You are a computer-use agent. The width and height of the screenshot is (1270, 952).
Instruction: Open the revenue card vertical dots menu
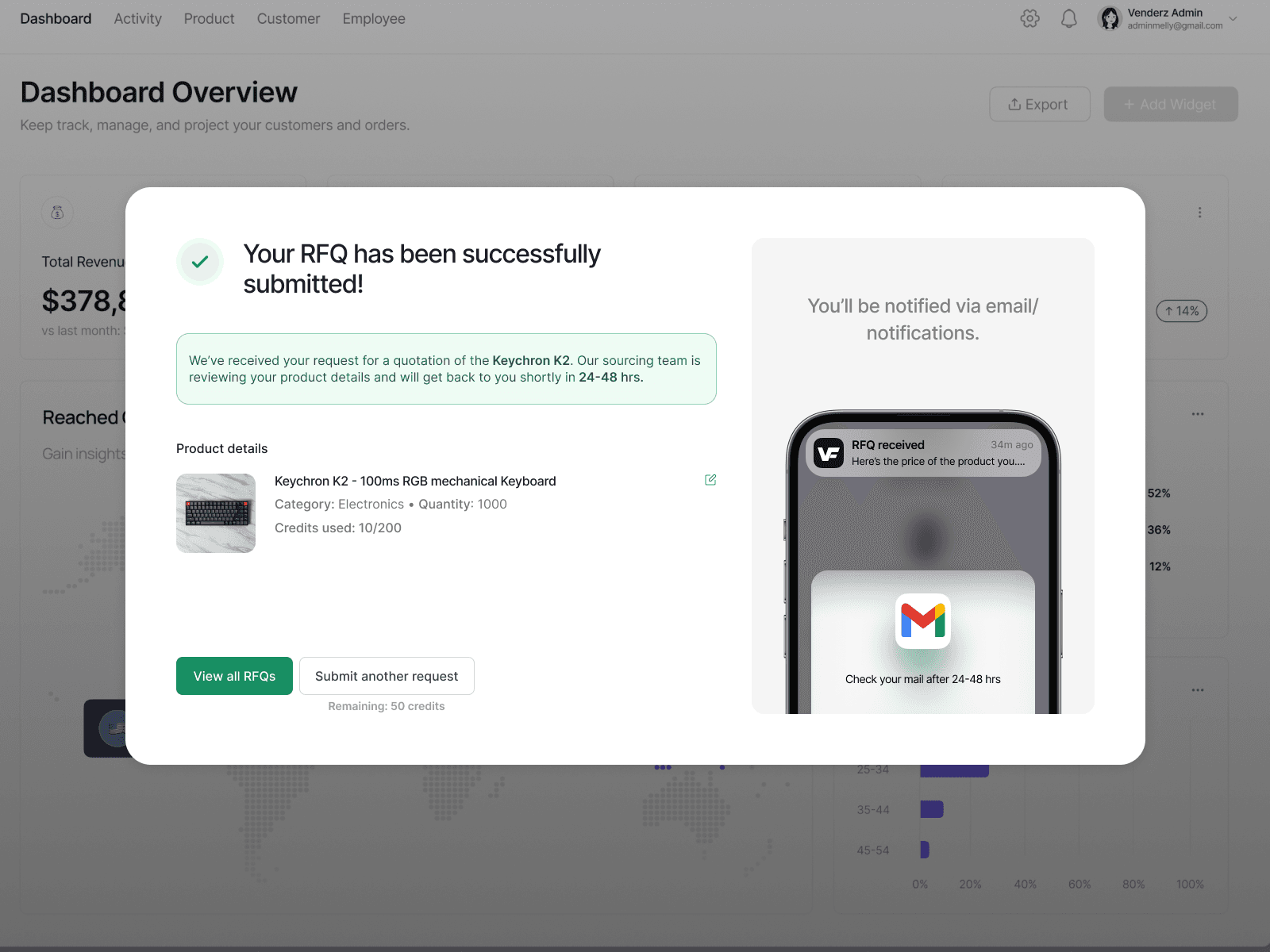1199,213
